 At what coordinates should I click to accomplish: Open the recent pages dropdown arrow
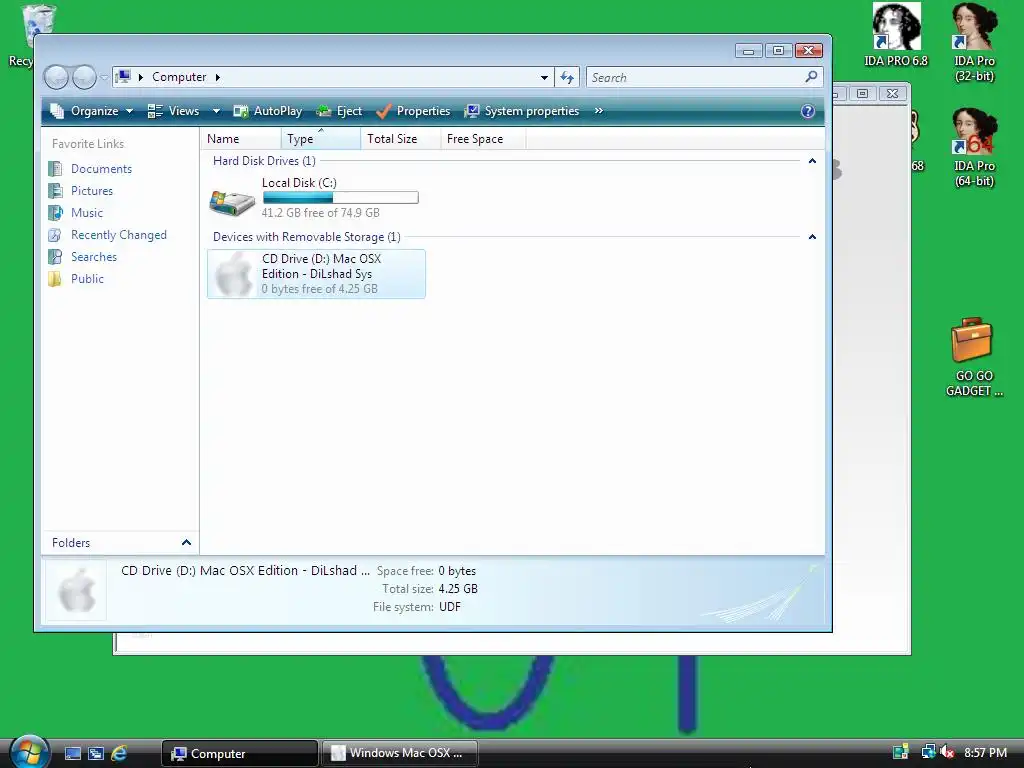(x=104, y=78)
